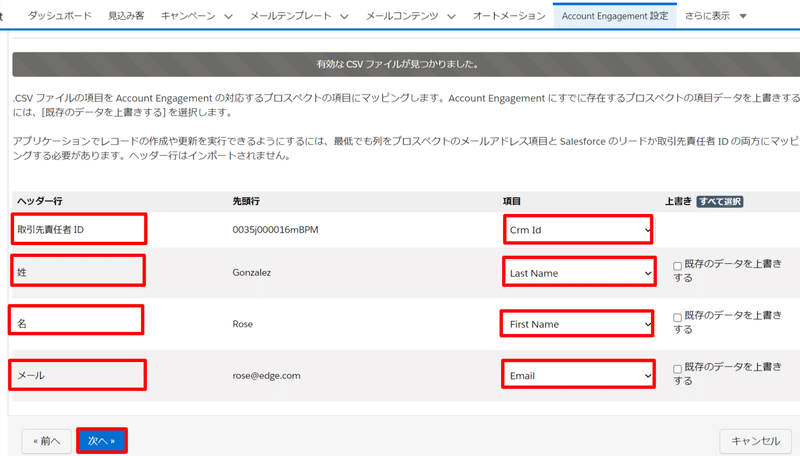800x456 pixels.
Task: Click the 先頭行 column heading
Action: click(x=246, y=201)
